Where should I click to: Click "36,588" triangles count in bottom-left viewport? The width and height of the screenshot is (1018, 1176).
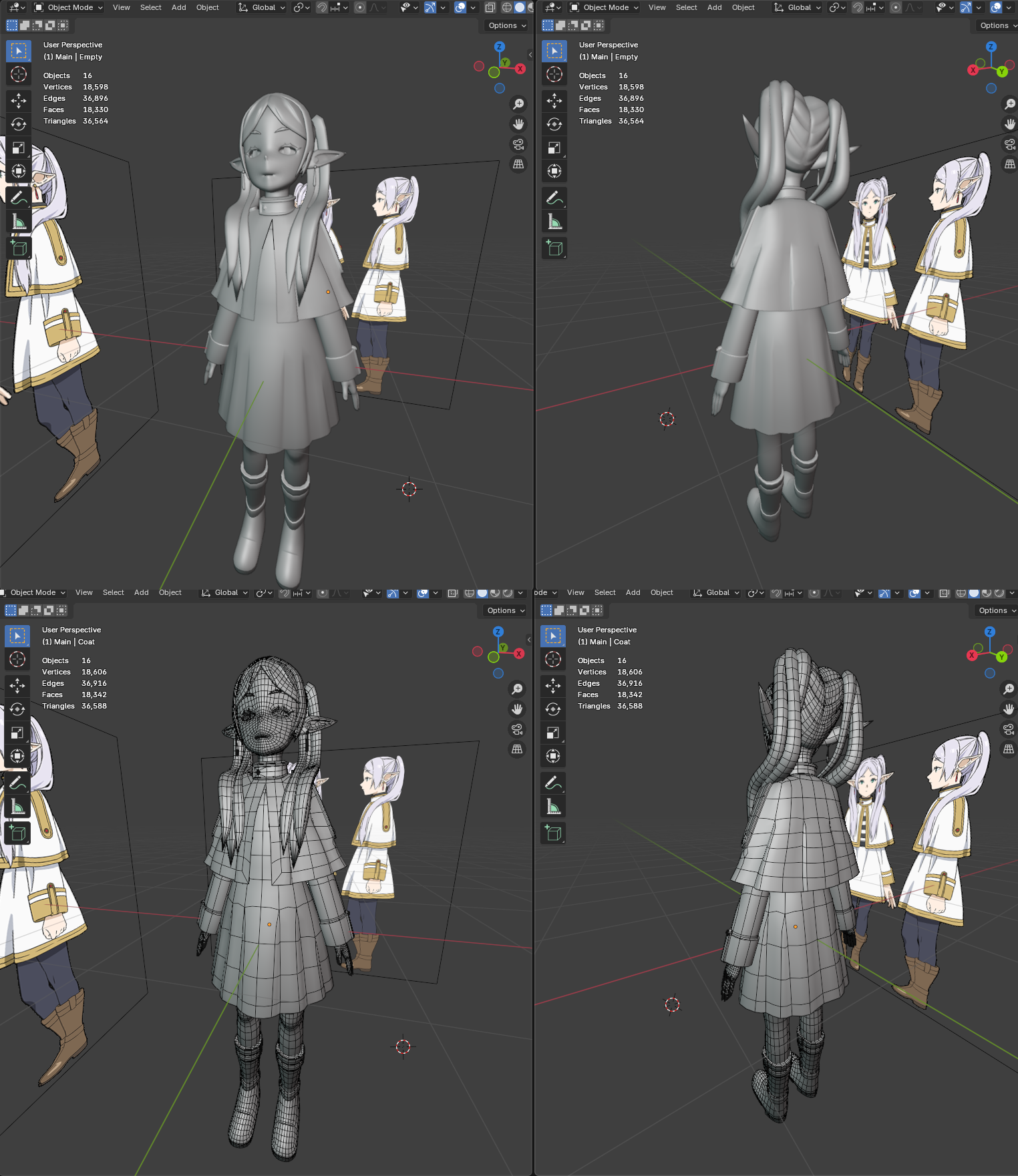click(94, 706)
